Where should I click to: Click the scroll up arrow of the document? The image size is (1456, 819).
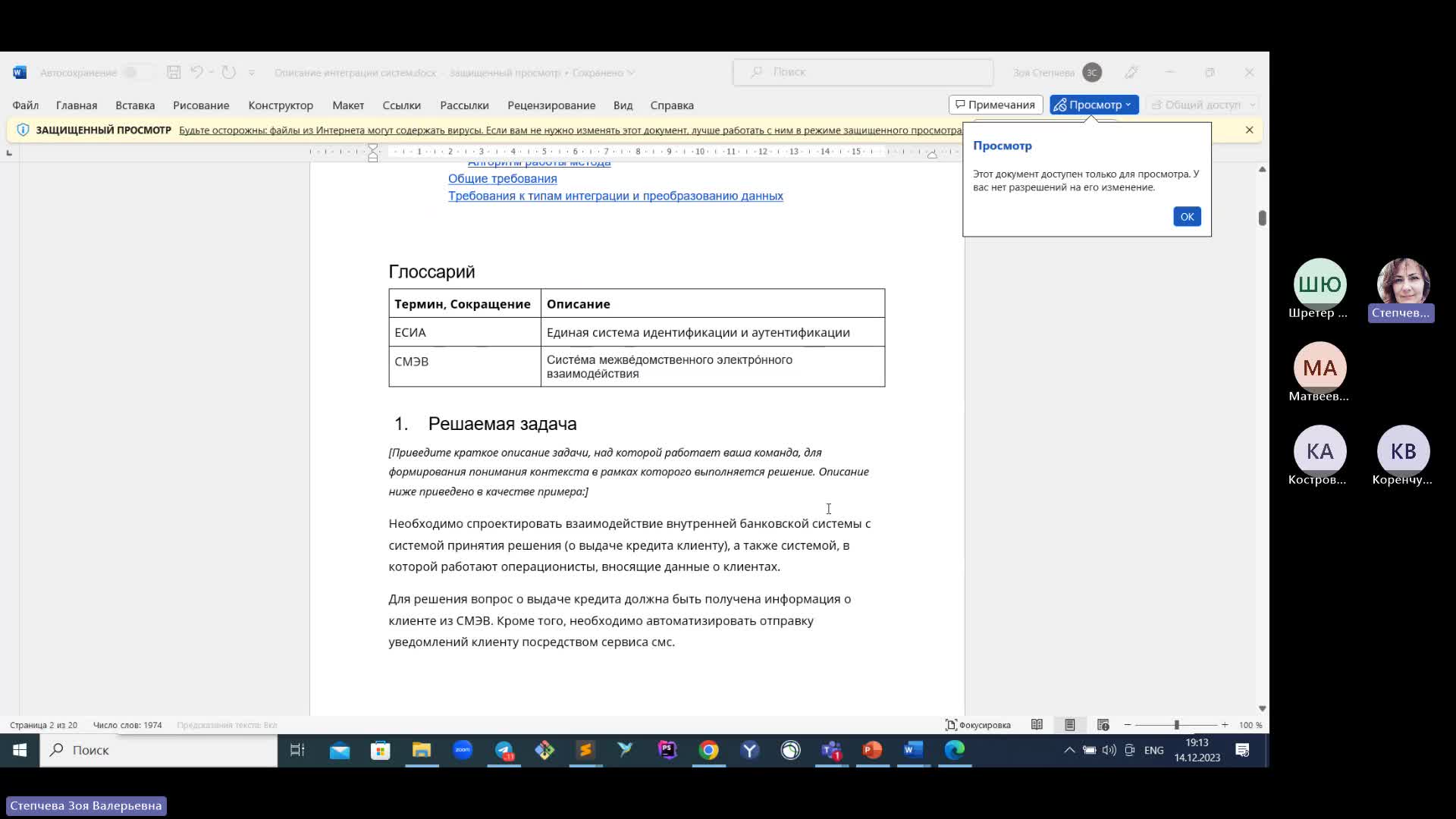[1262, 169]
